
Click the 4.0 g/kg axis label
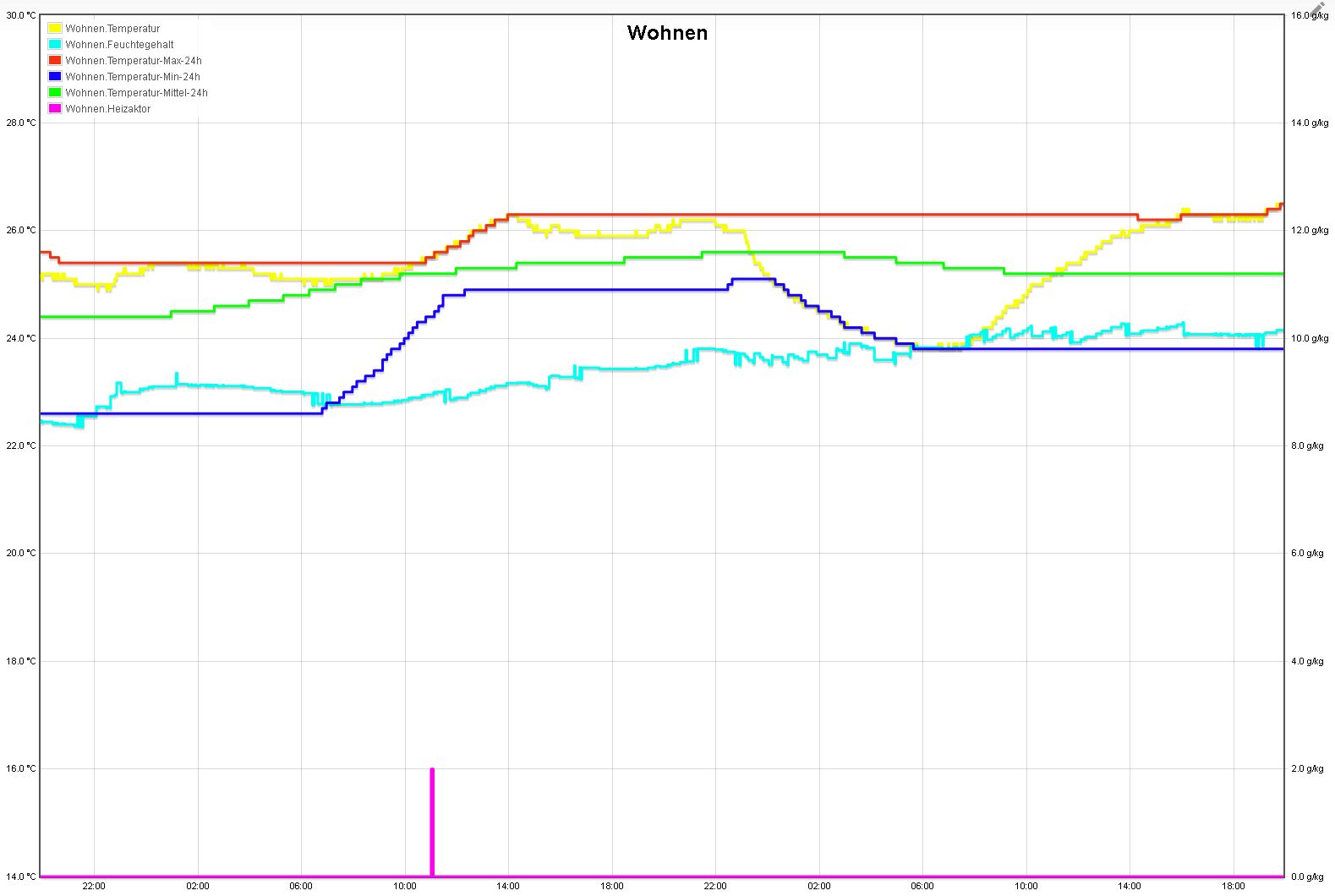[1309, 661]
